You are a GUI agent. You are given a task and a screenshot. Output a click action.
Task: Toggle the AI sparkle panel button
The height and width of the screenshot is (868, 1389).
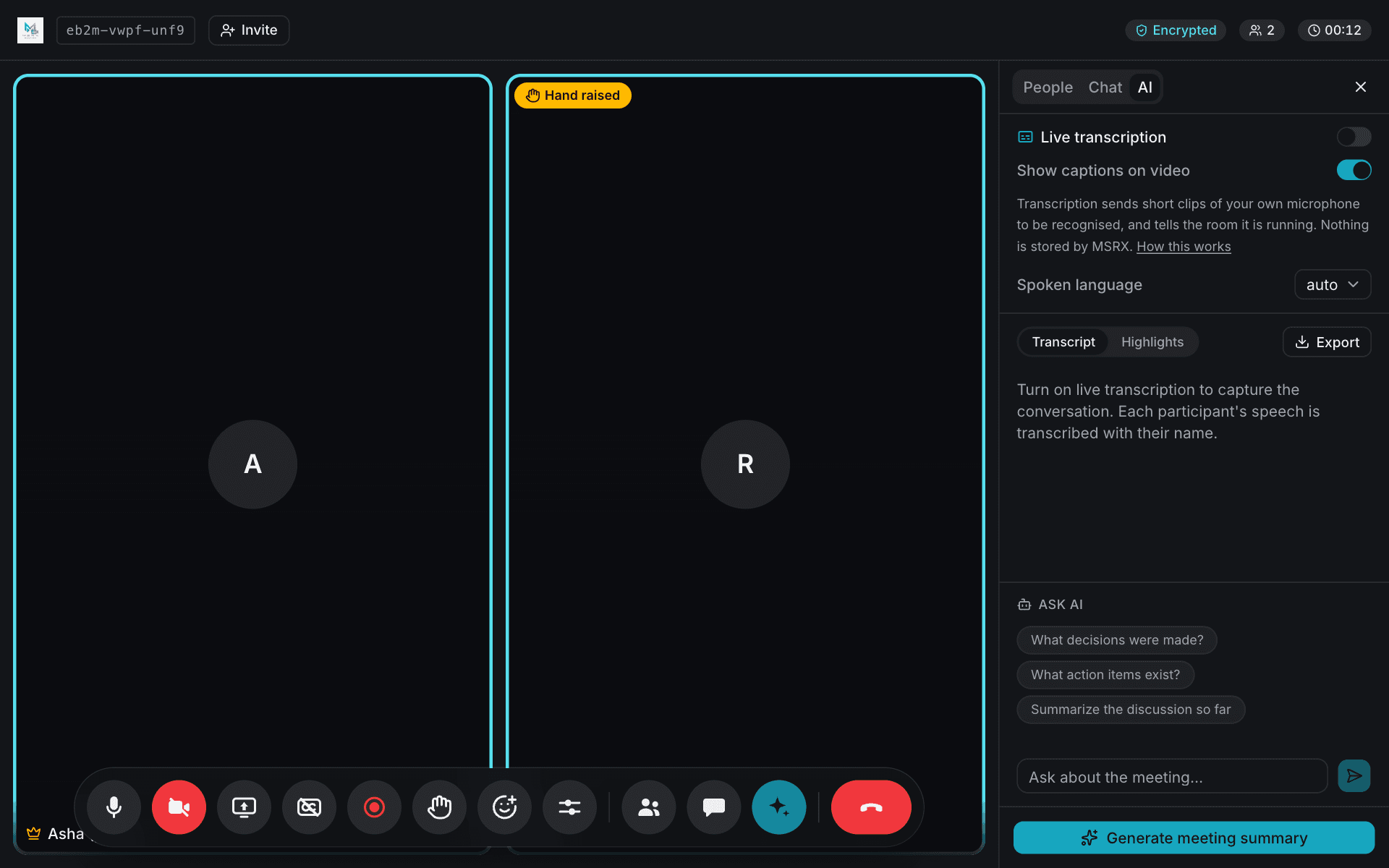click(779, 807)
